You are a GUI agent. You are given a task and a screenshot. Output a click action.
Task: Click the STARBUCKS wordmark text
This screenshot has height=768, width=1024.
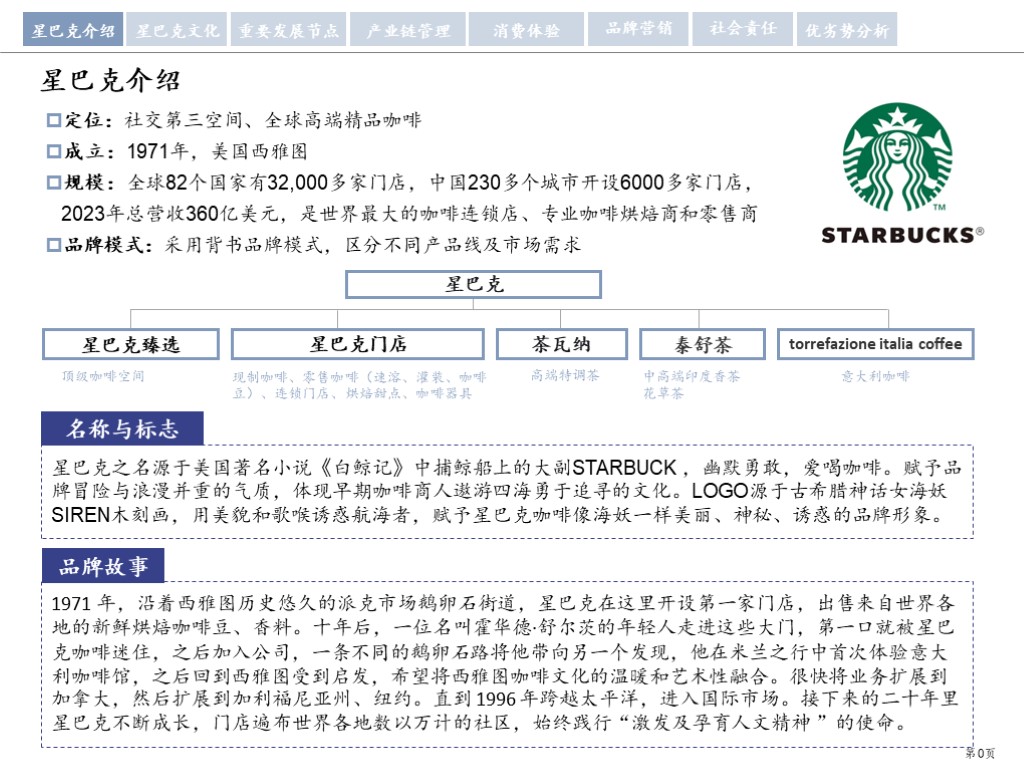[902, 235]
